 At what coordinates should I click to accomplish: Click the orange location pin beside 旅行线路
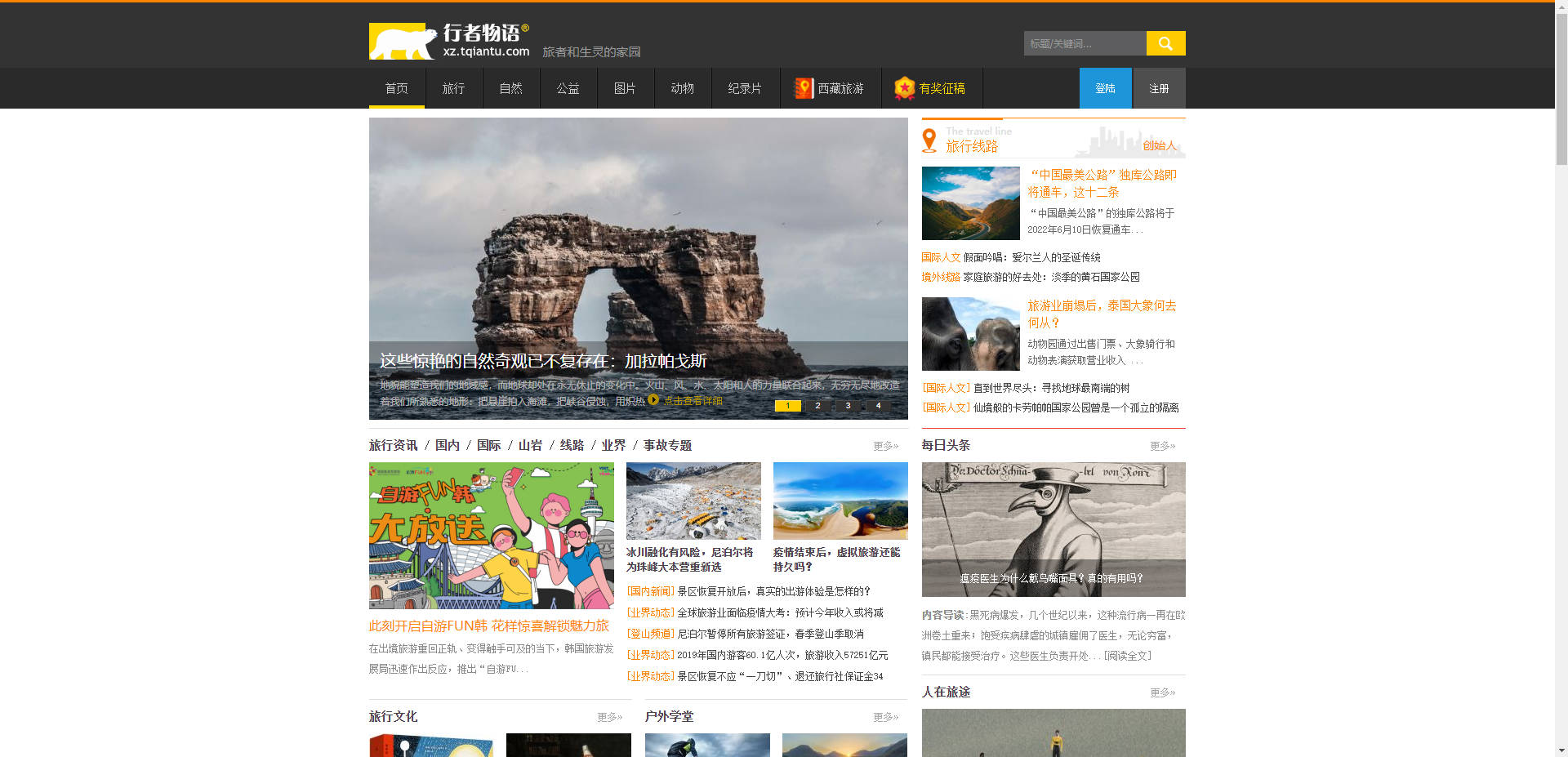pos(929,141)
